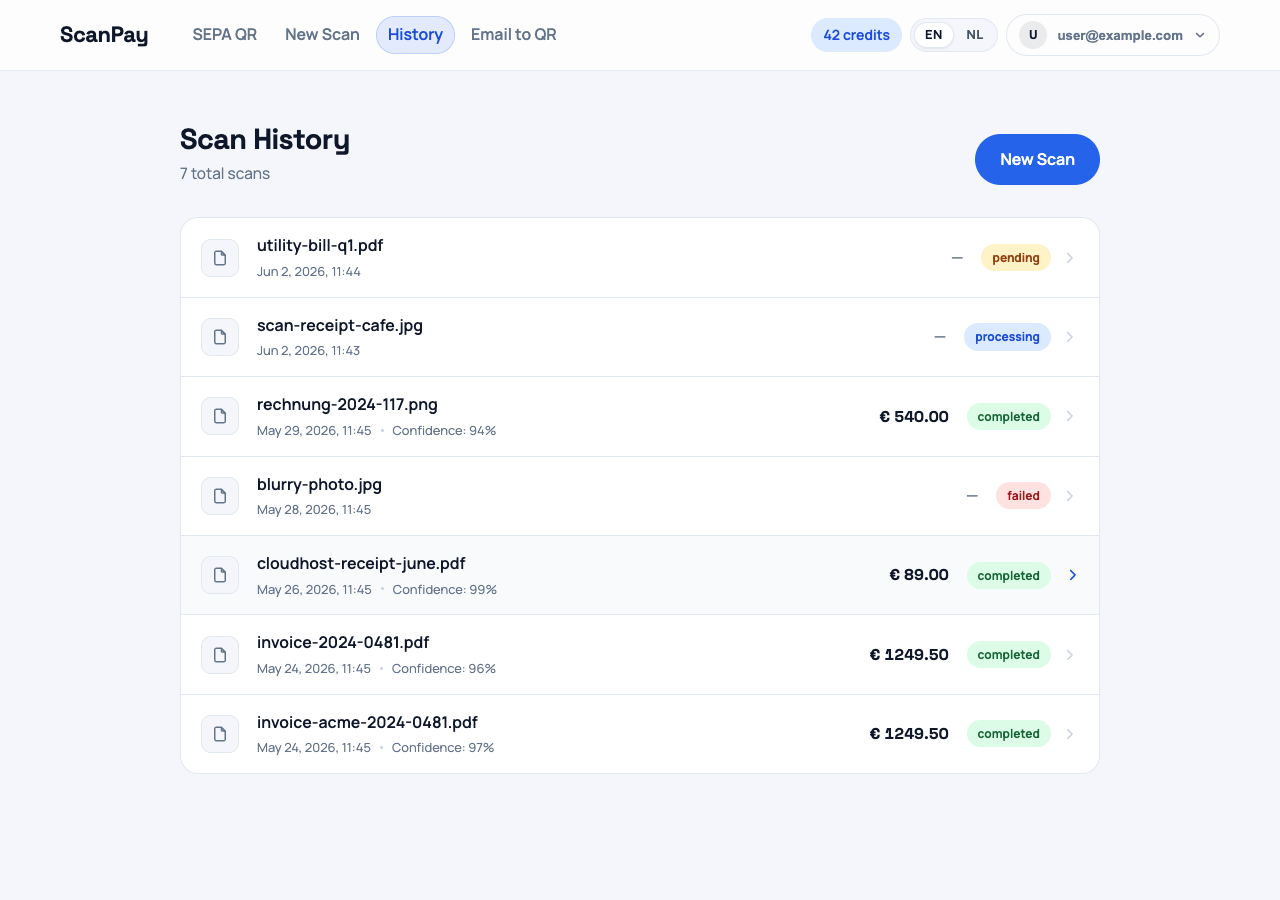
Task: Open the invoice-acme-2024-0481.pdf file name
Action: pyautogui.click(x=367, y=722)
